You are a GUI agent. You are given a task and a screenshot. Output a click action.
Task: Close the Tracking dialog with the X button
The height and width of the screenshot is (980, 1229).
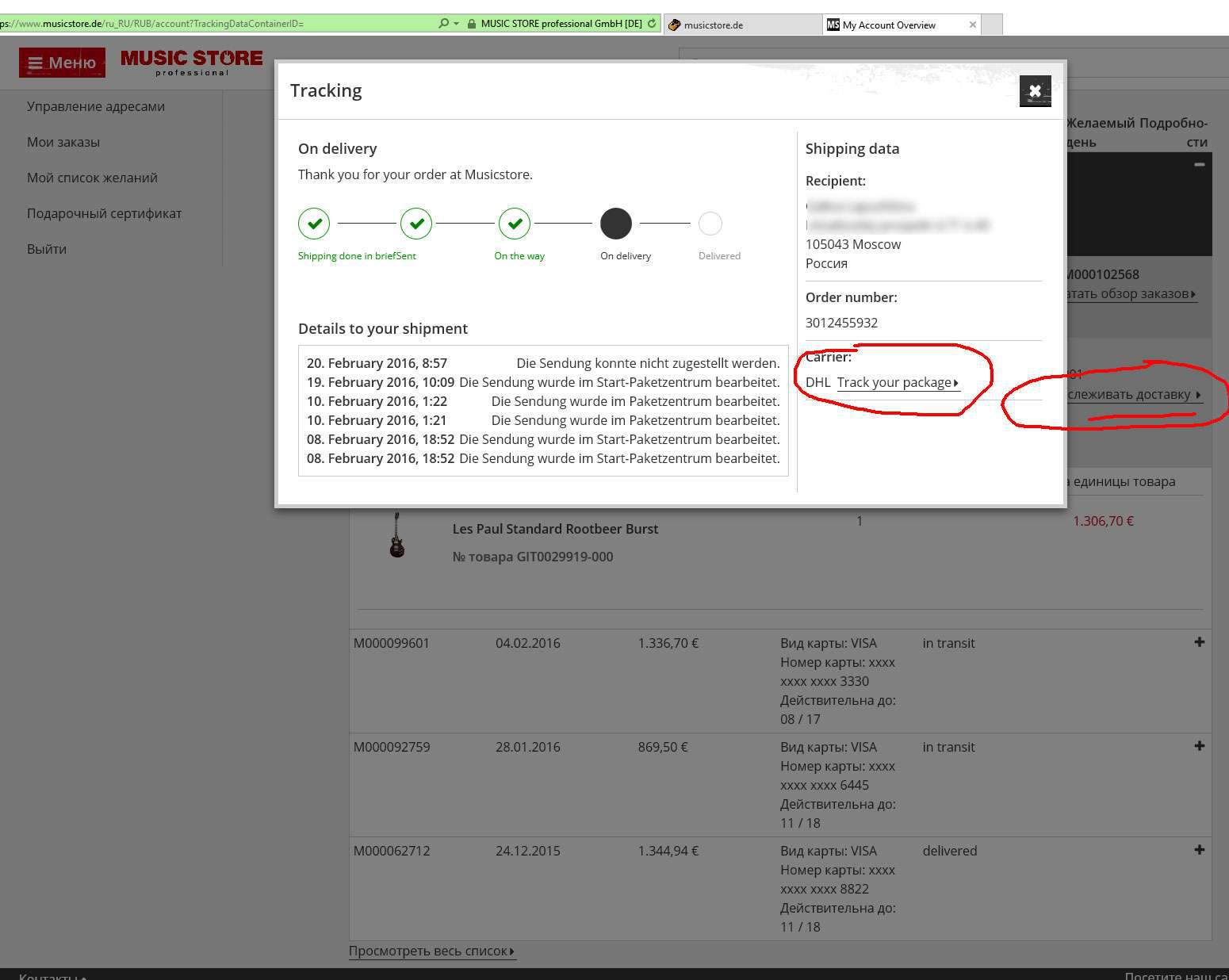point(1035,91)
